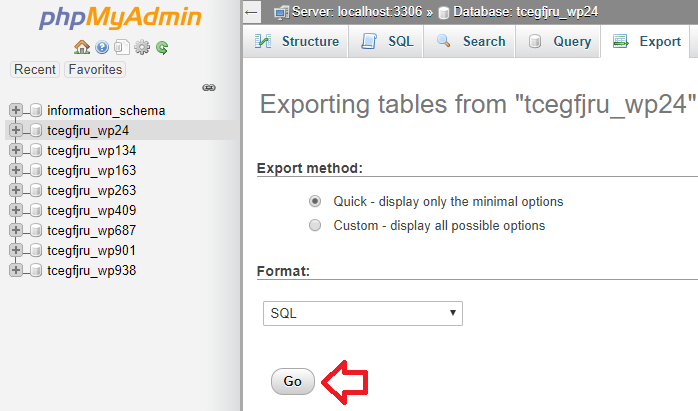Click the Go button
This screenshot has width=698, height=411.
click(293, 382)
